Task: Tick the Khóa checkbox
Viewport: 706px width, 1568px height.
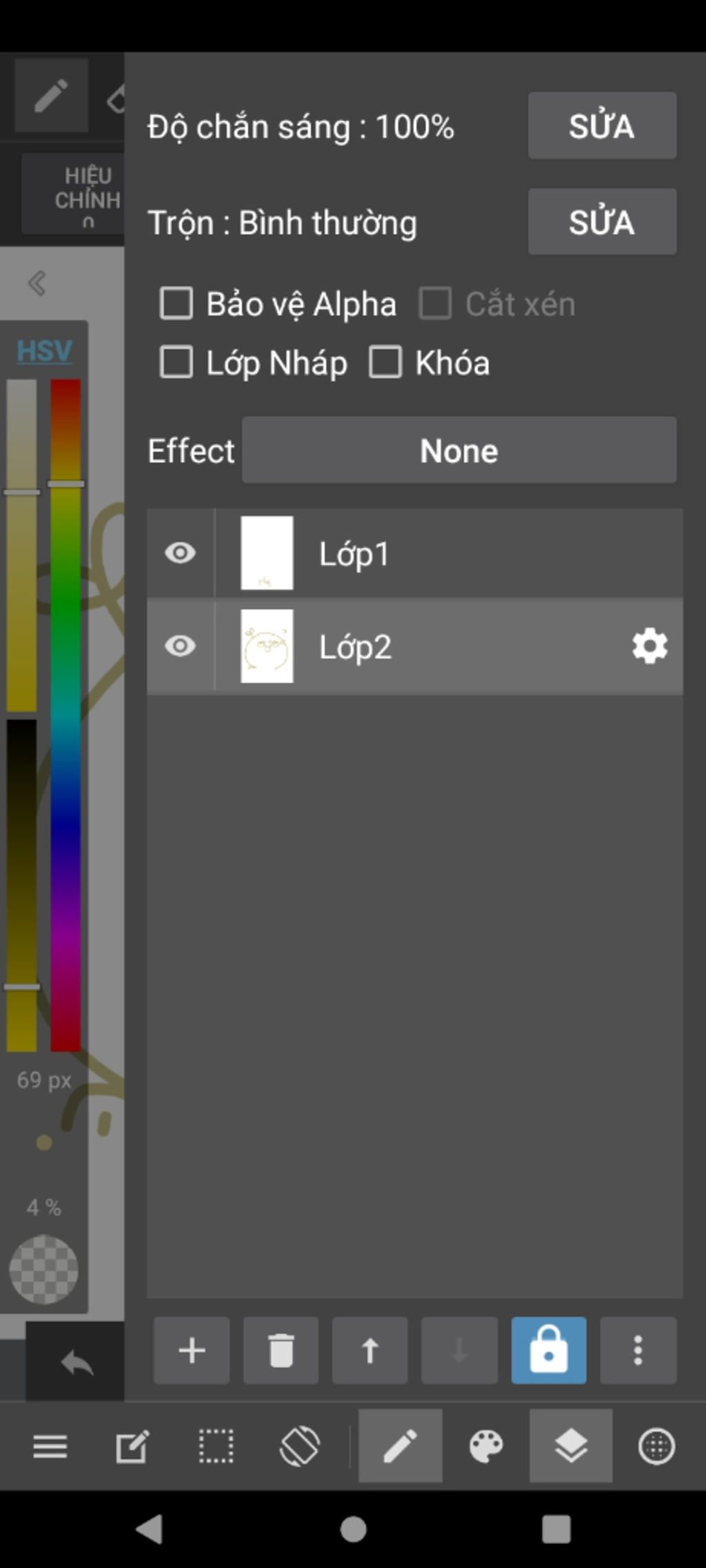Action: [x=385, y=363]
